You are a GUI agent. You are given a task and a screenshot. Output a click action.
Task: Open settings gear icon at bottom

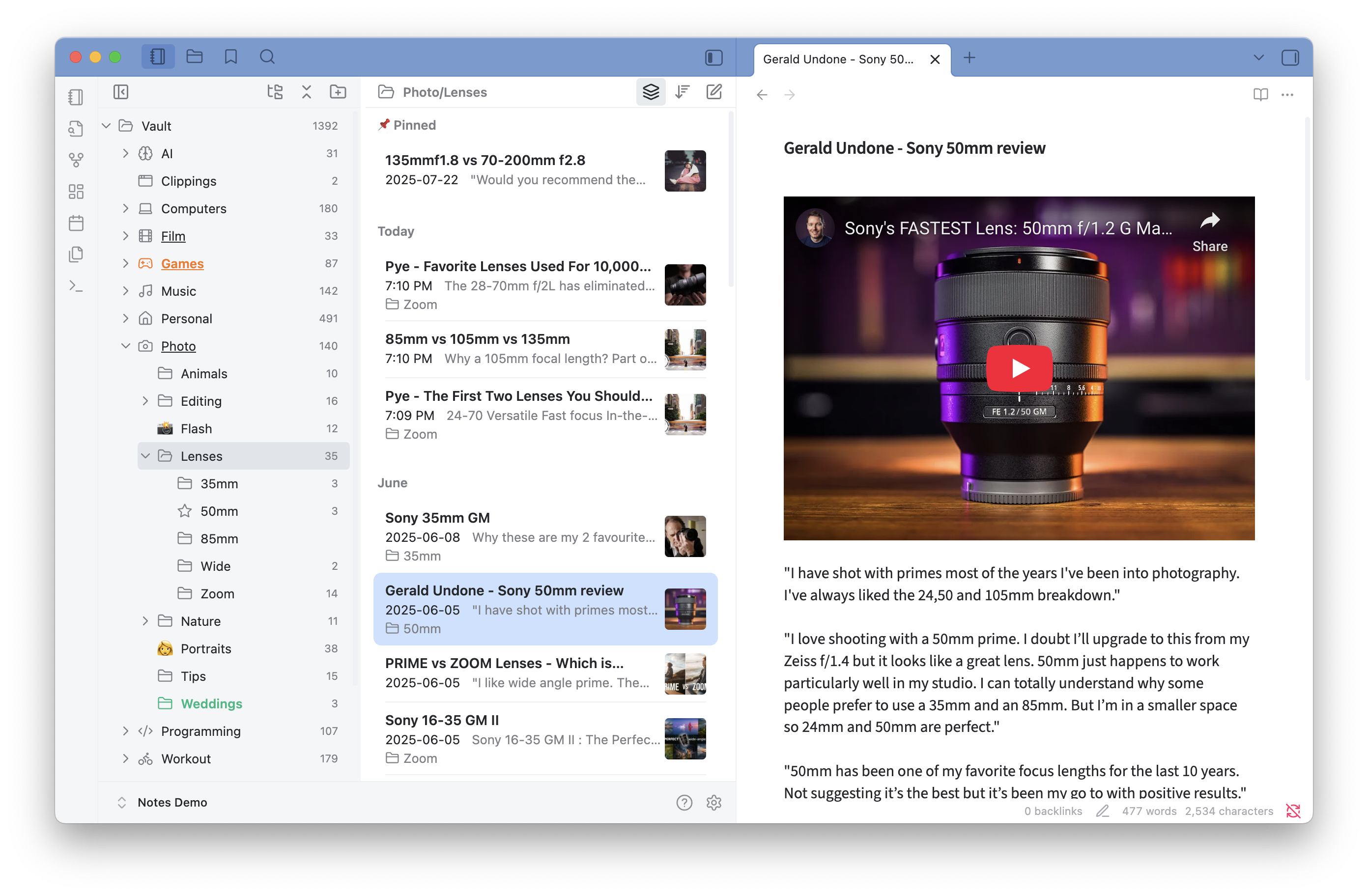coord(714,802)
